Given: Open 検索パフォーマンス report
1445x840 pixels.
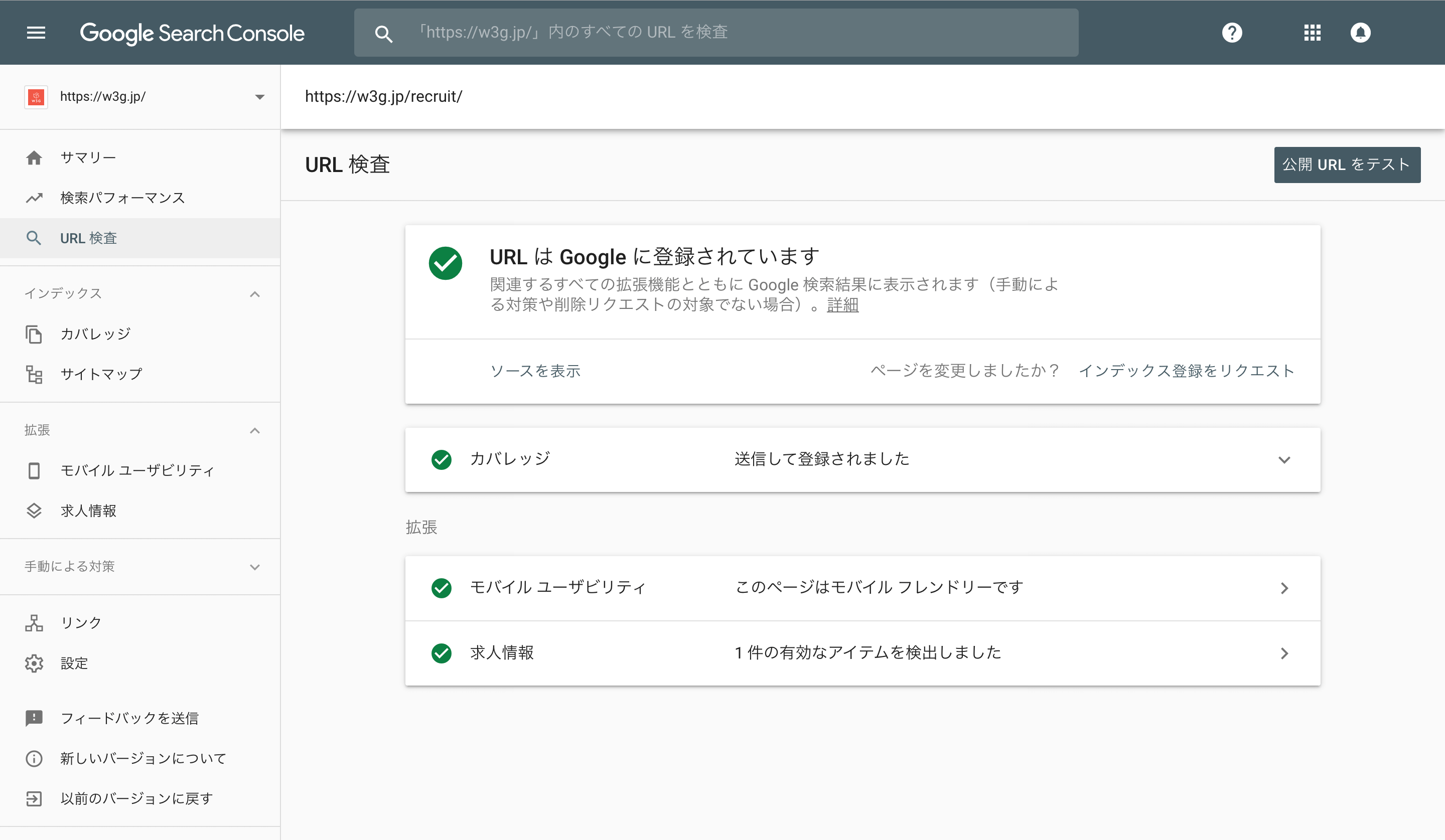Looking at the screenshot, I should [140, 198].
